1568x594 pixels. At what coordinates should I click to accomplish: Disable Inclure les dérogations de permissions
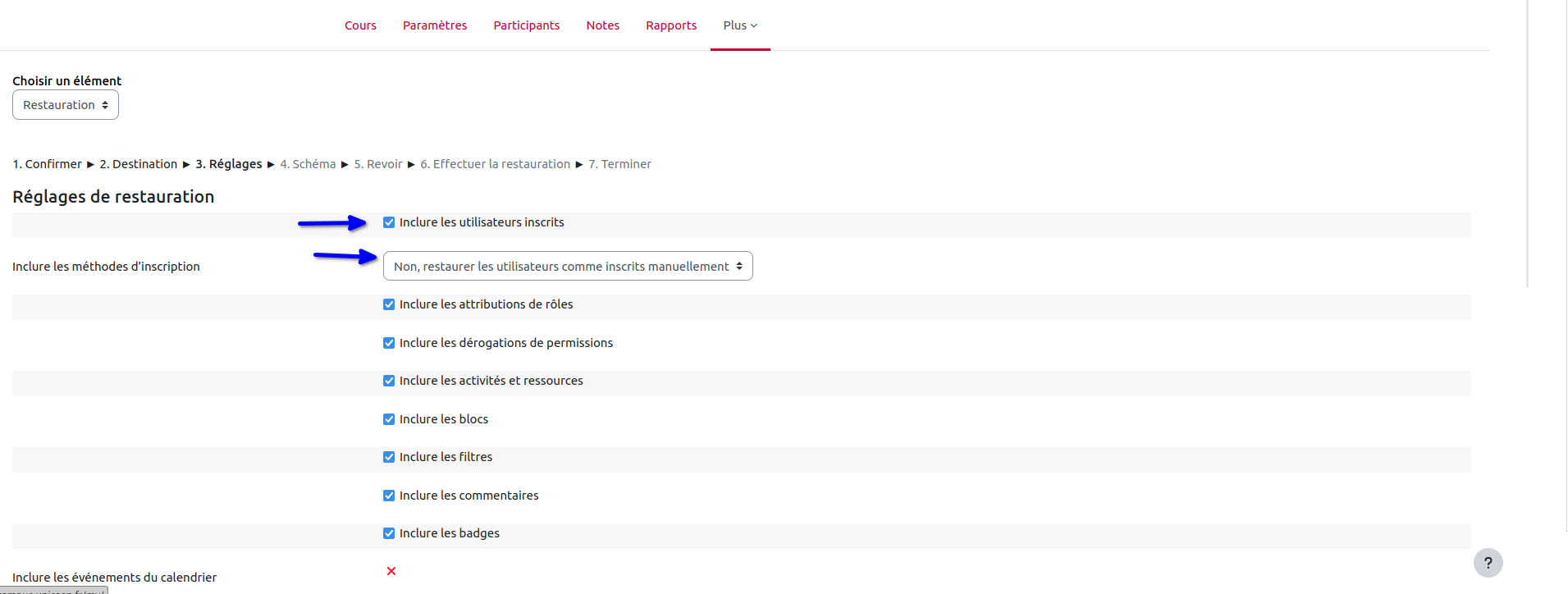tap(389, 343)
